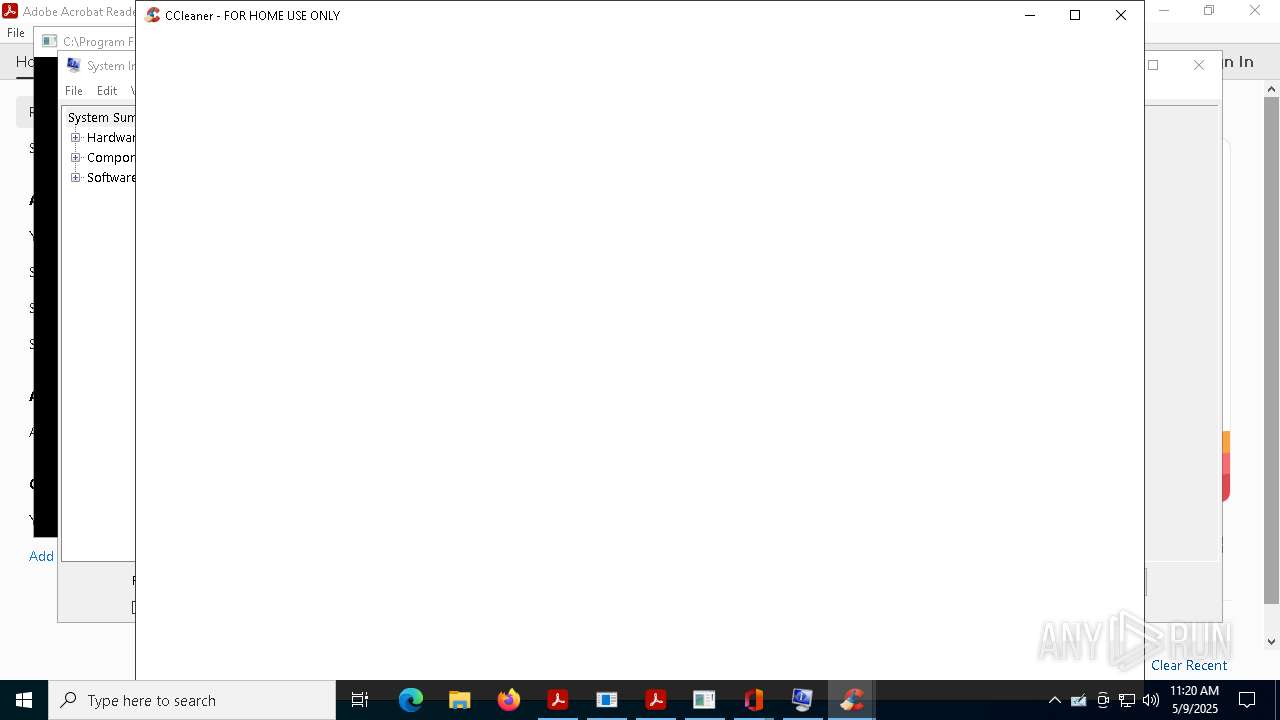Select the Software tree item label
The height and width of the screenshot is (720, 1280).
point(111,177)
